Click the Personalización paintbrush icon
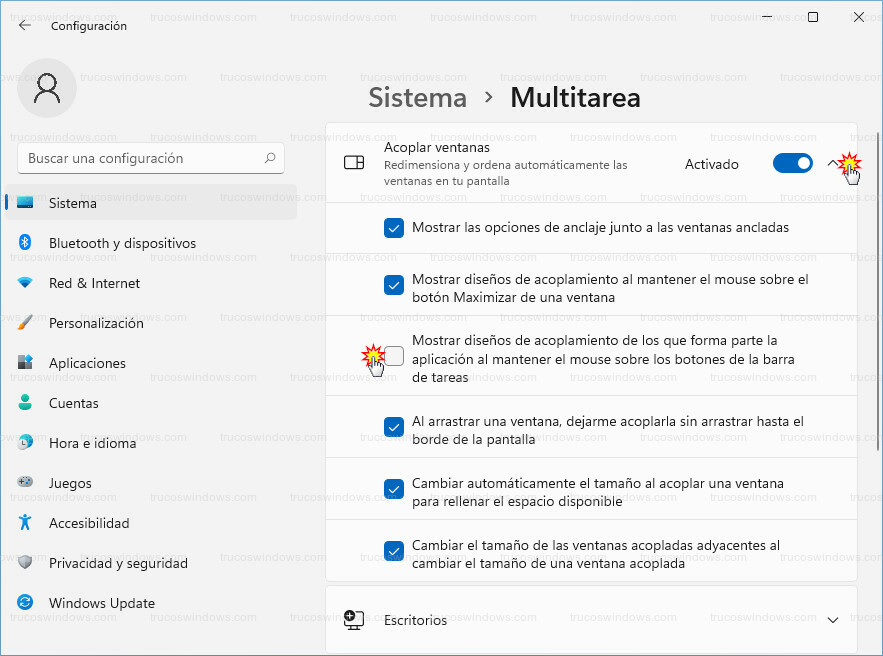883x656 pixels. pos(25,323)
